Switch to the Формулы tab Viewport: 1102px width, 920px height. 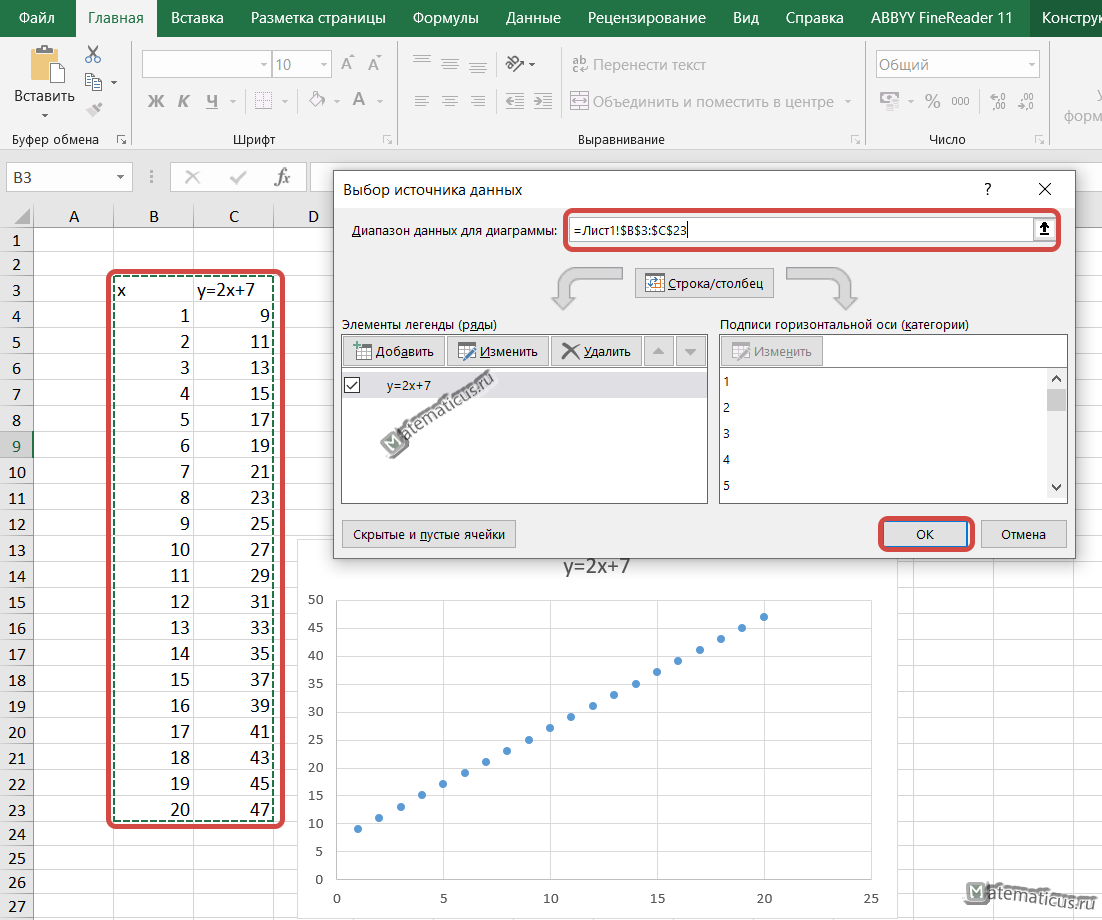click(445, 18)
